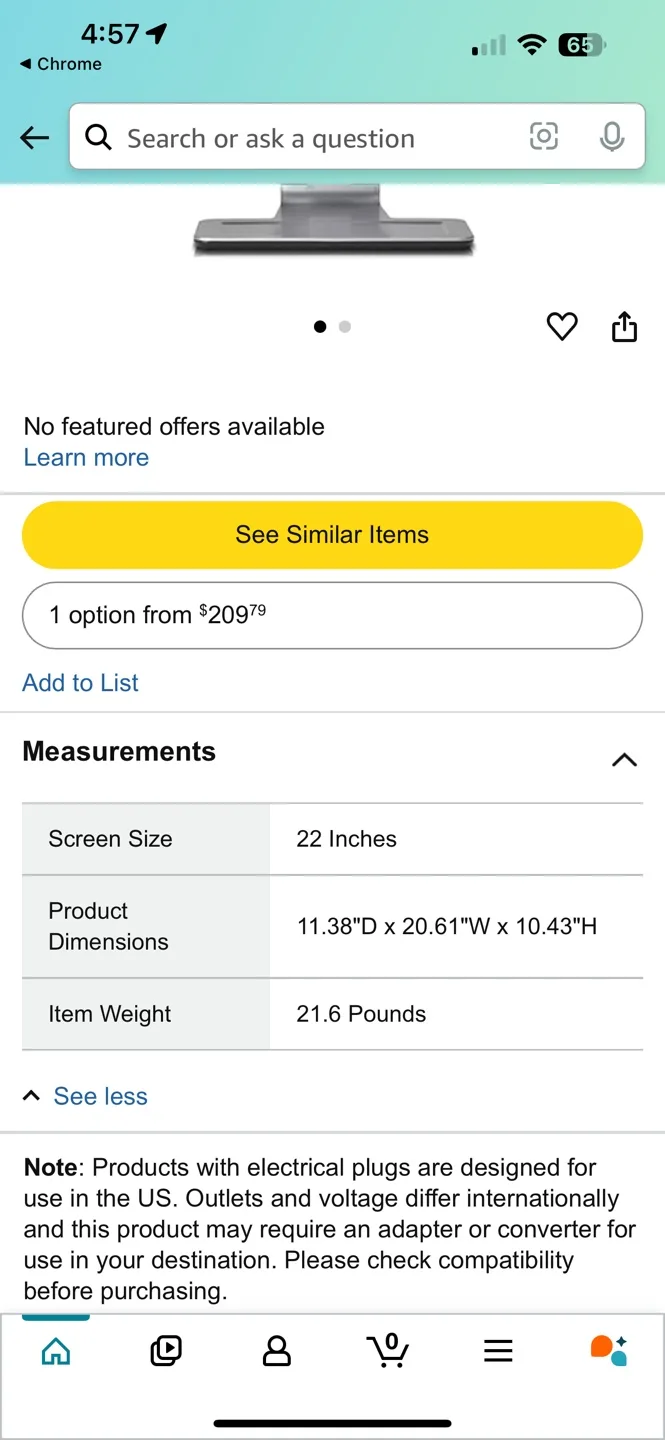The image size is (665, 1440).
Task: Open the hamburger menu in bottom bar
Action: pos(497,1350)
